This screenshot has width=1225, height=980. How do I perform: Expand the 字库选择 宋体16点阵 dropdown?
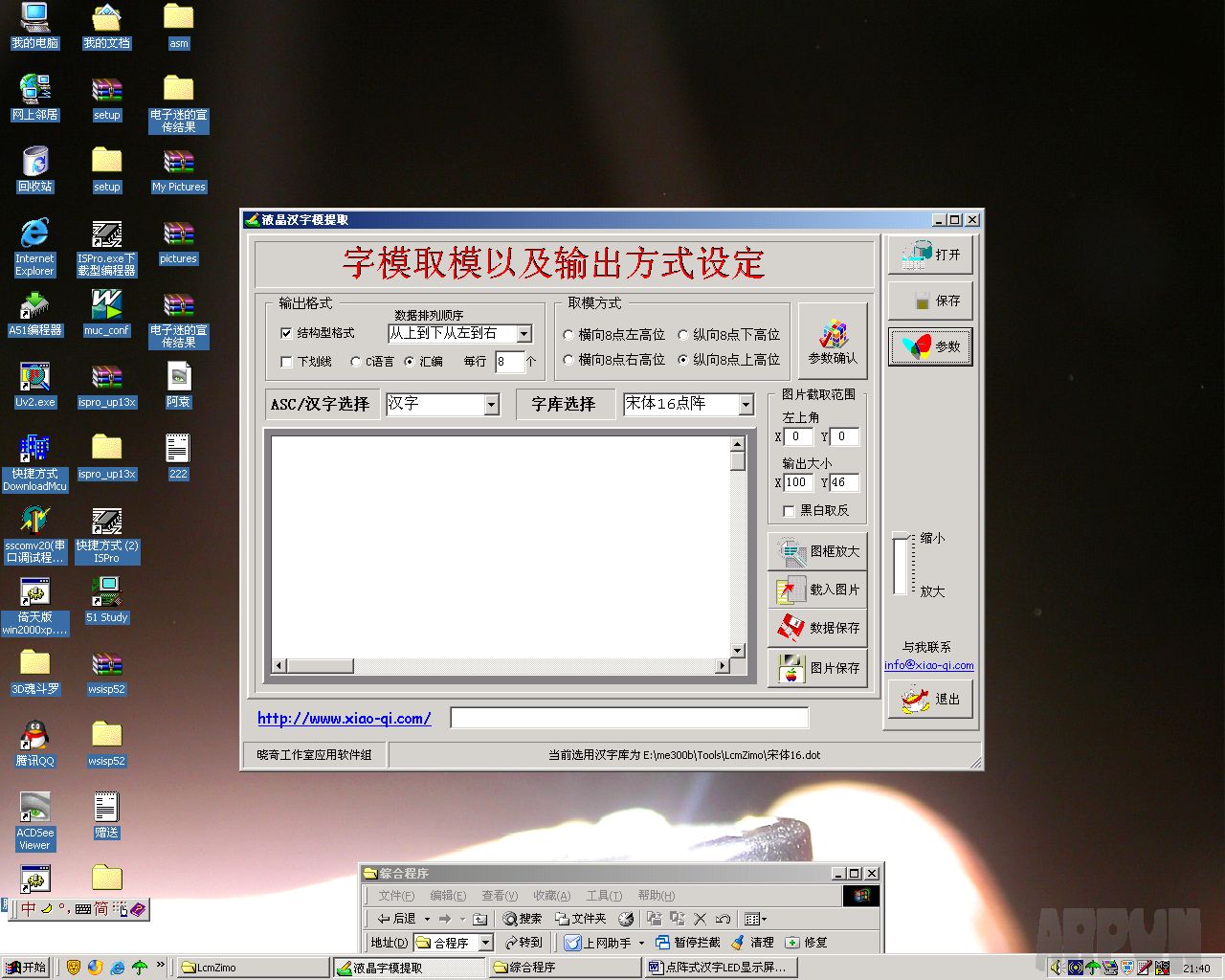click(746, 404)
